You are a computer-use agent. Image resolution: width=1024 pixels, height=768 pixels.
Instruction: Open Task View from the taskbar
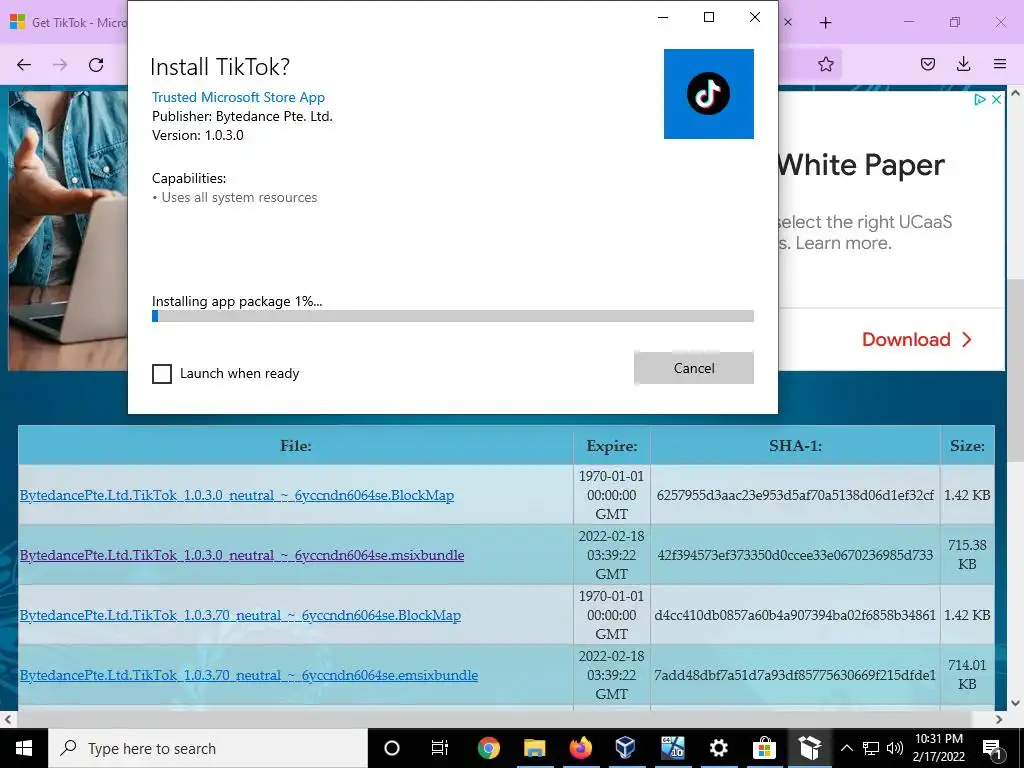point(440,748)
